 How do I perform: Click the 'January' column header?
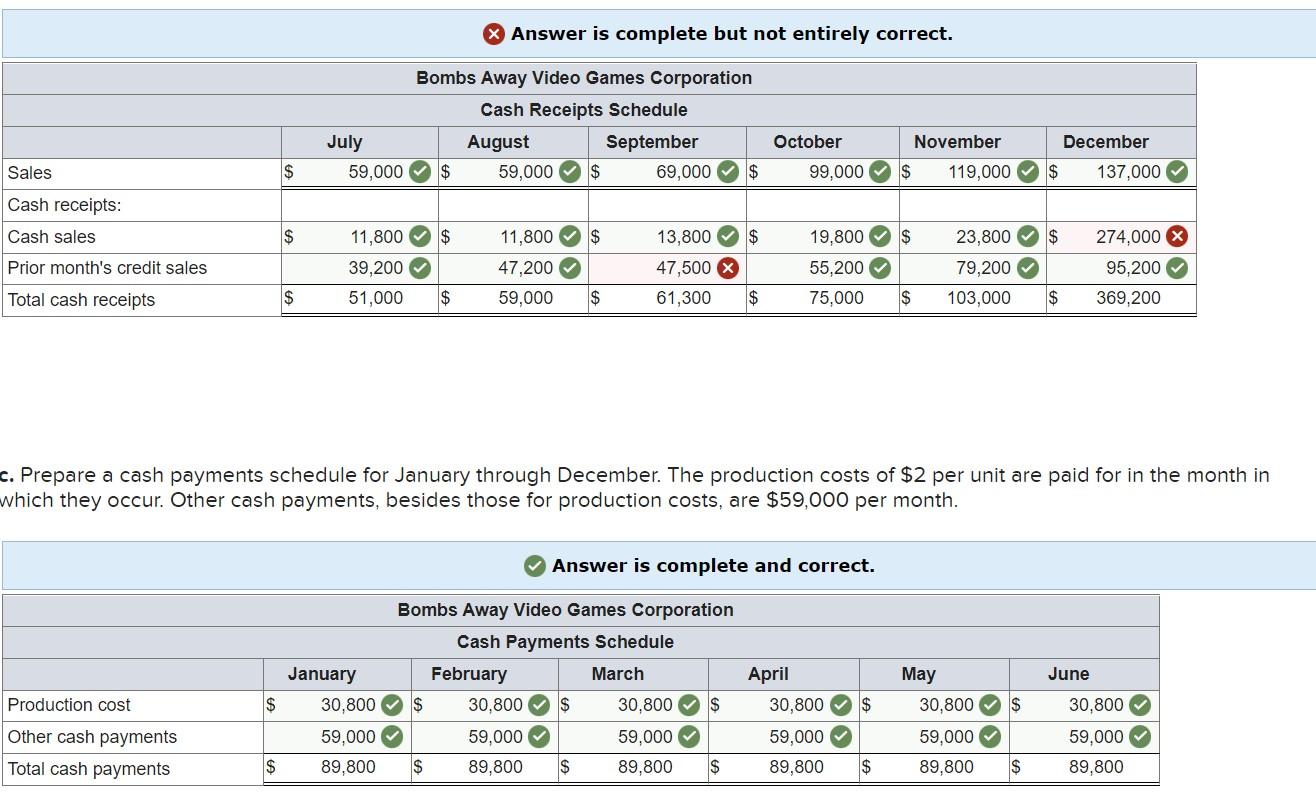coord(321,674)
